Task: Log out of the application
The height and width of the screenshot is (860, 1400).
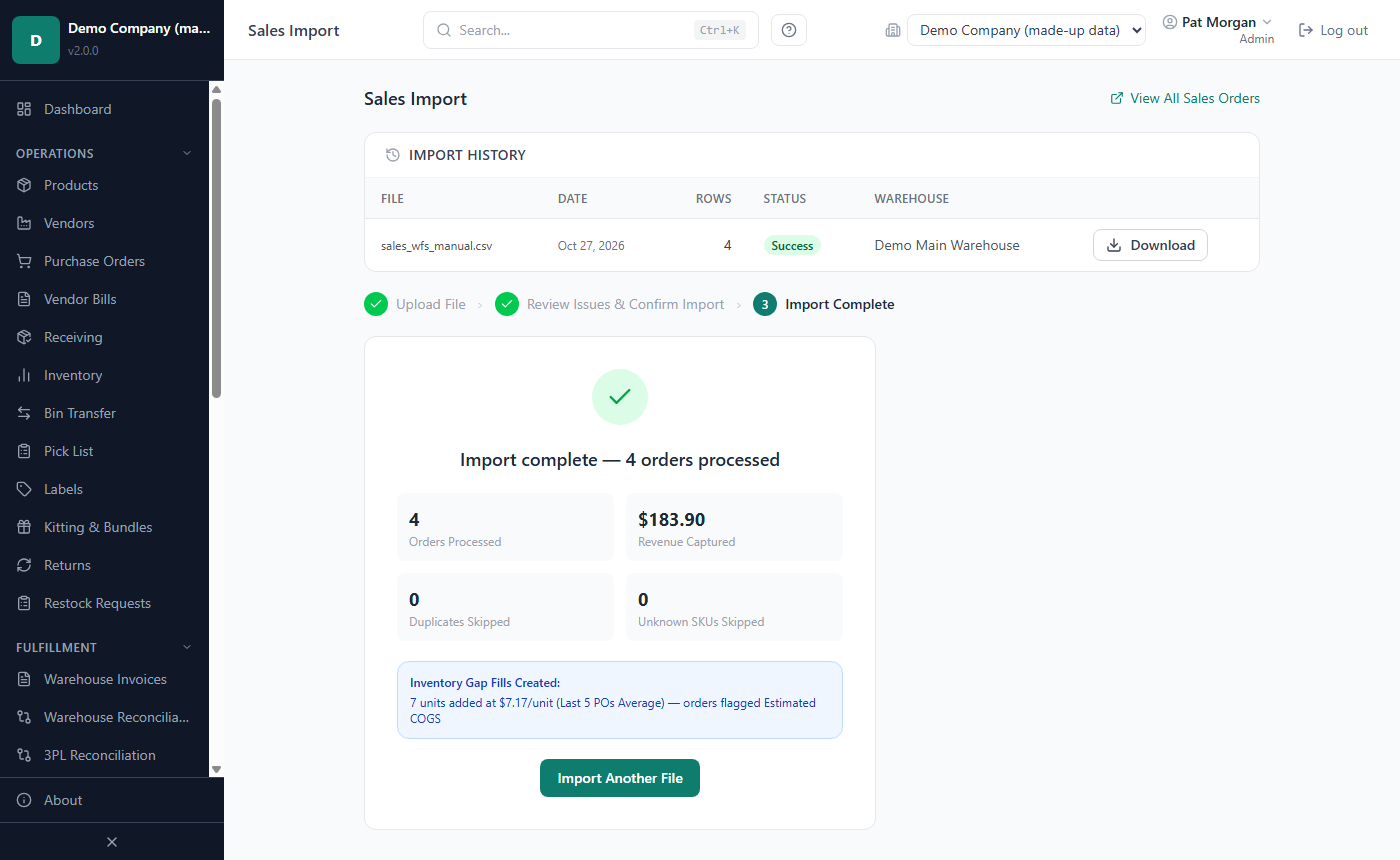Action: 1333,30
